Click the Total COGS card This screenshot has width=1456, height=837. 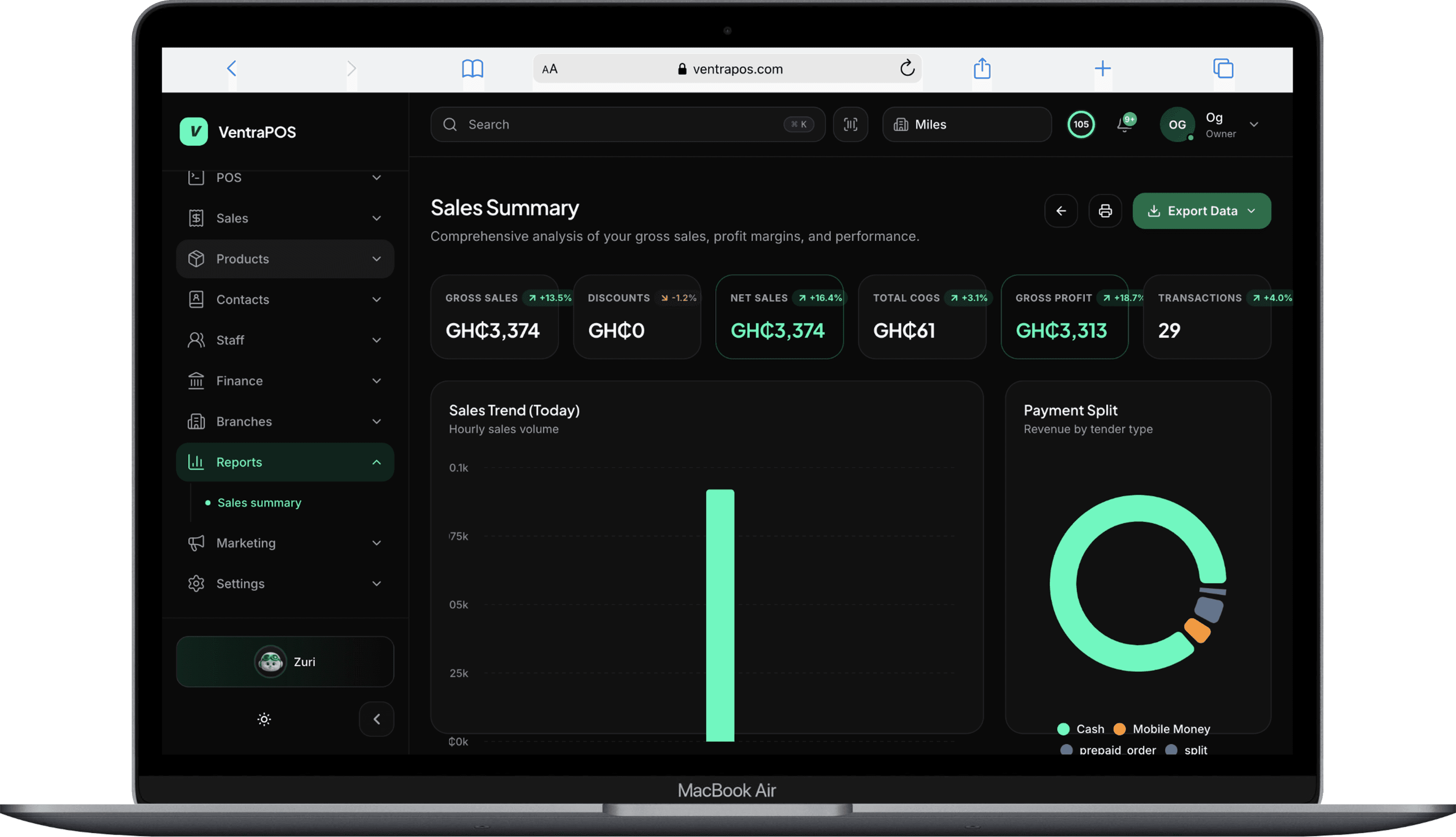click(x=922, y=317)
